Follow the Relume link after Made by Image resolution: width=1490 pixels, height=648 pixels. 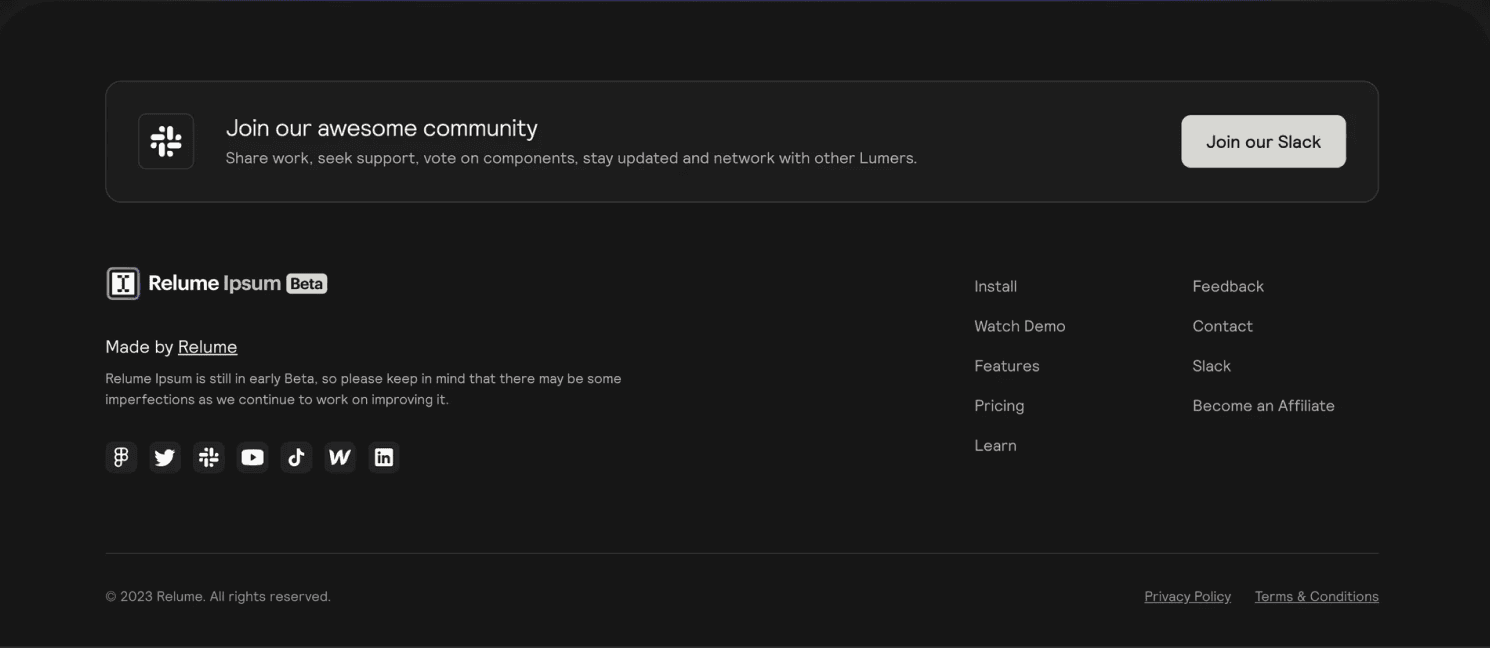(207, 347)
